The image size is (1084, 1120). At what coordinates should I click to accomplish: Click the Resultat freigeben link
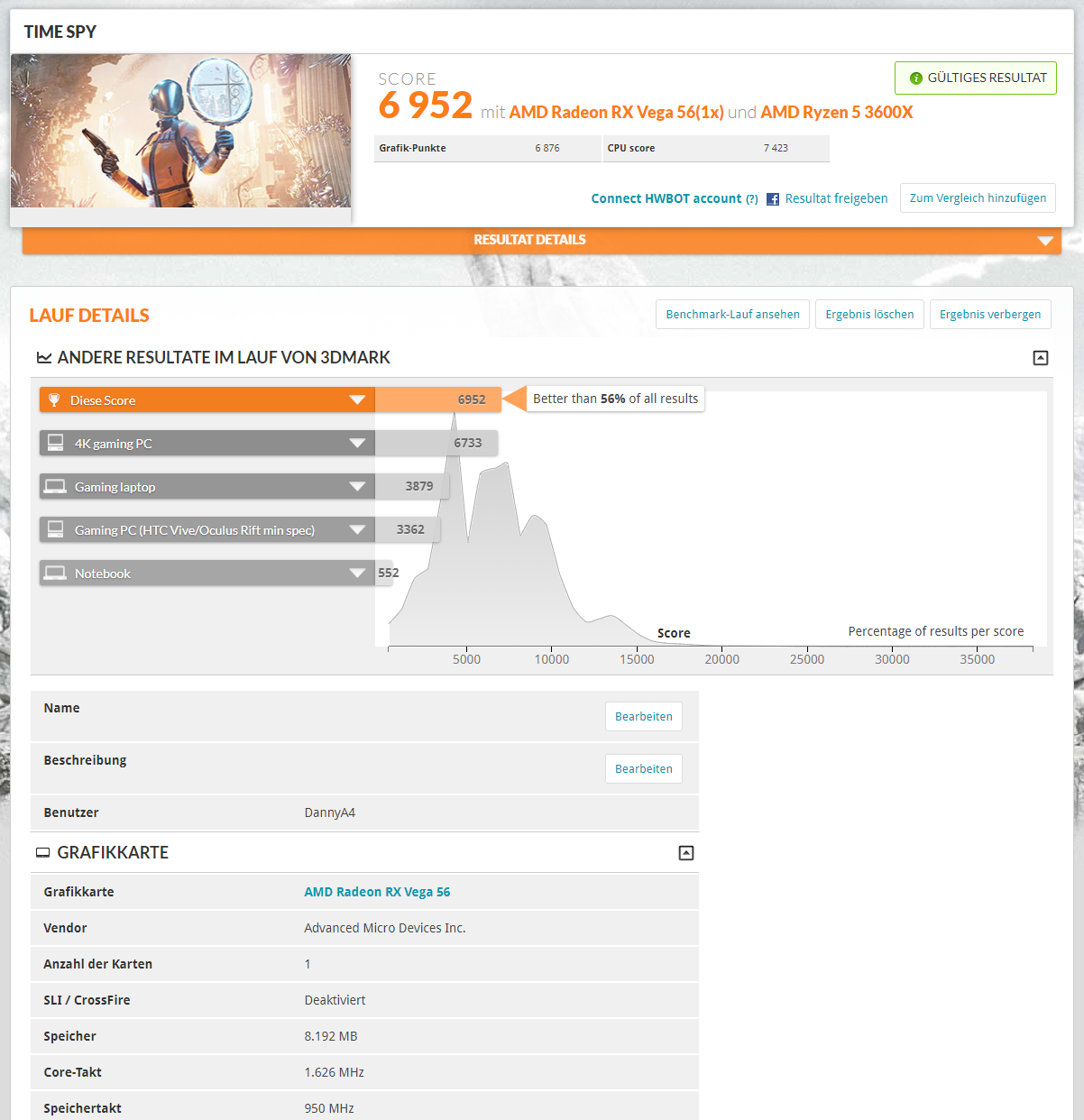point(836,198)
